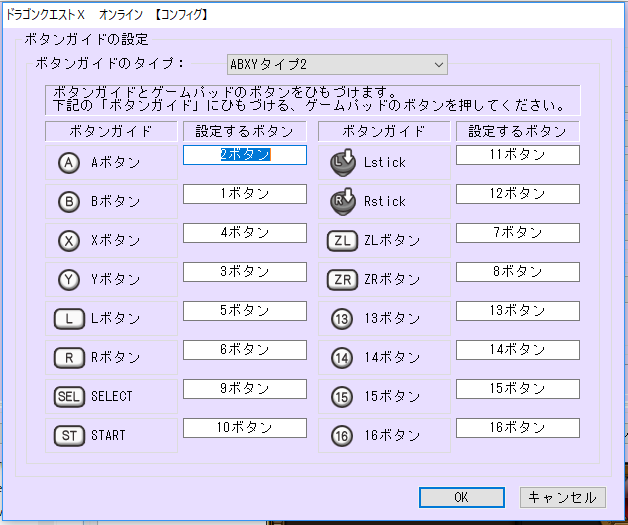Click the left ボタンガイド column header

point(111,132)
